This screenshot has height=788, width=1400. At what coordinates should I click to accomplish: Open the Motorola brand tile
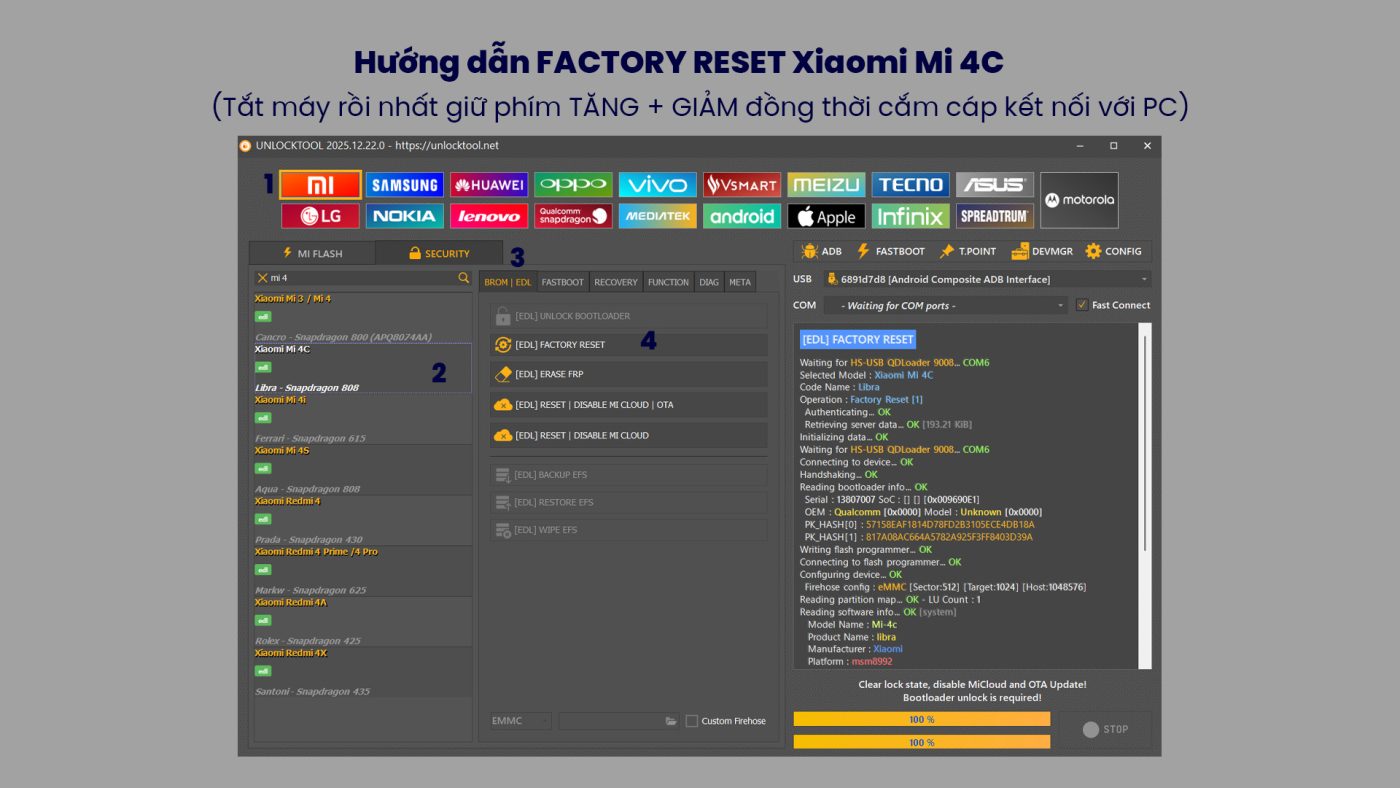pos(1079,200)
